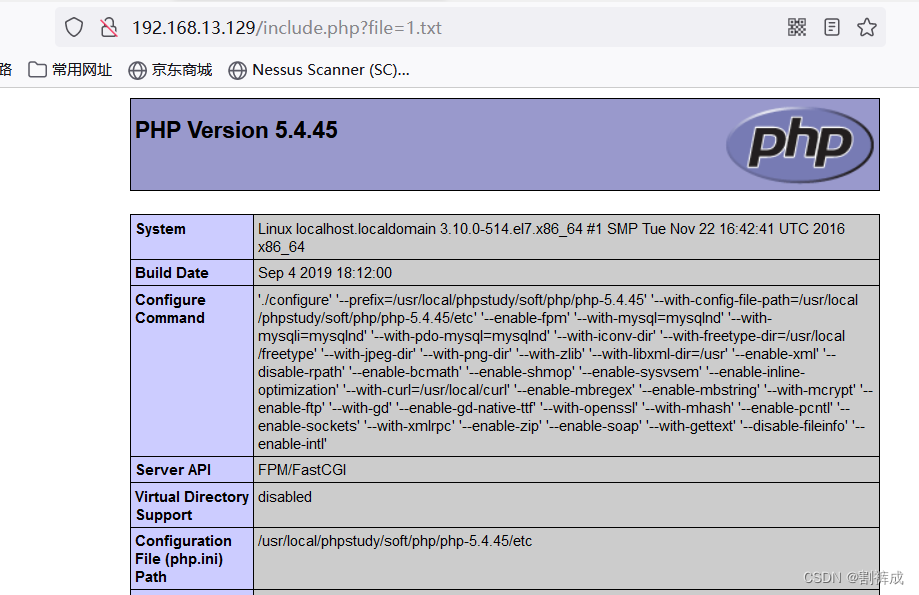Click the insecure connection padlock icon
Image resolution: width=919 pixels, height=595 pixels.
click(108, 27)
